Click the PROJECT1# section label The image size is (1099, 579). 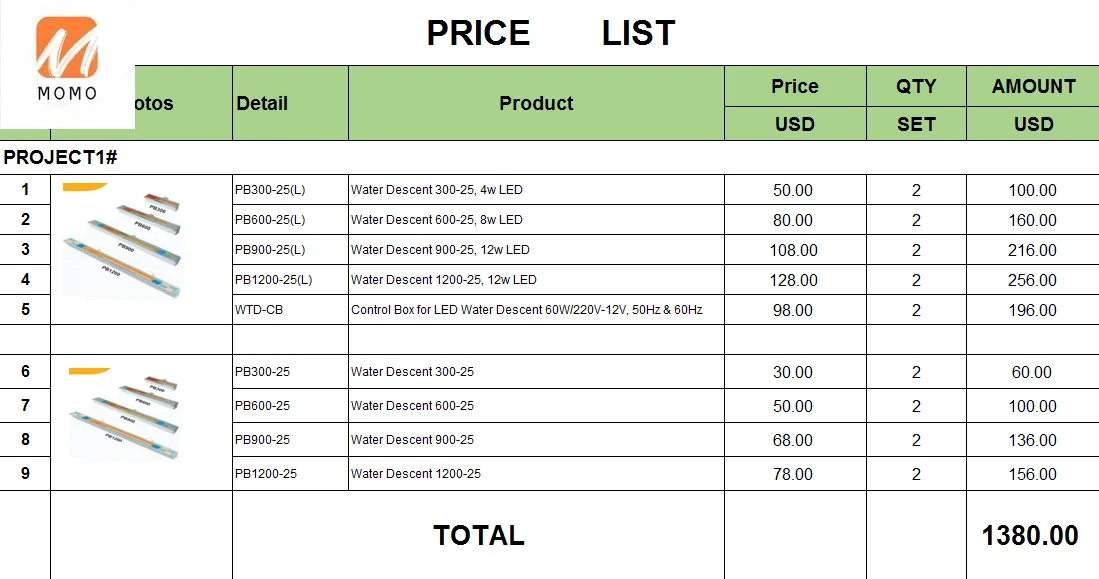tap(61, 157)
